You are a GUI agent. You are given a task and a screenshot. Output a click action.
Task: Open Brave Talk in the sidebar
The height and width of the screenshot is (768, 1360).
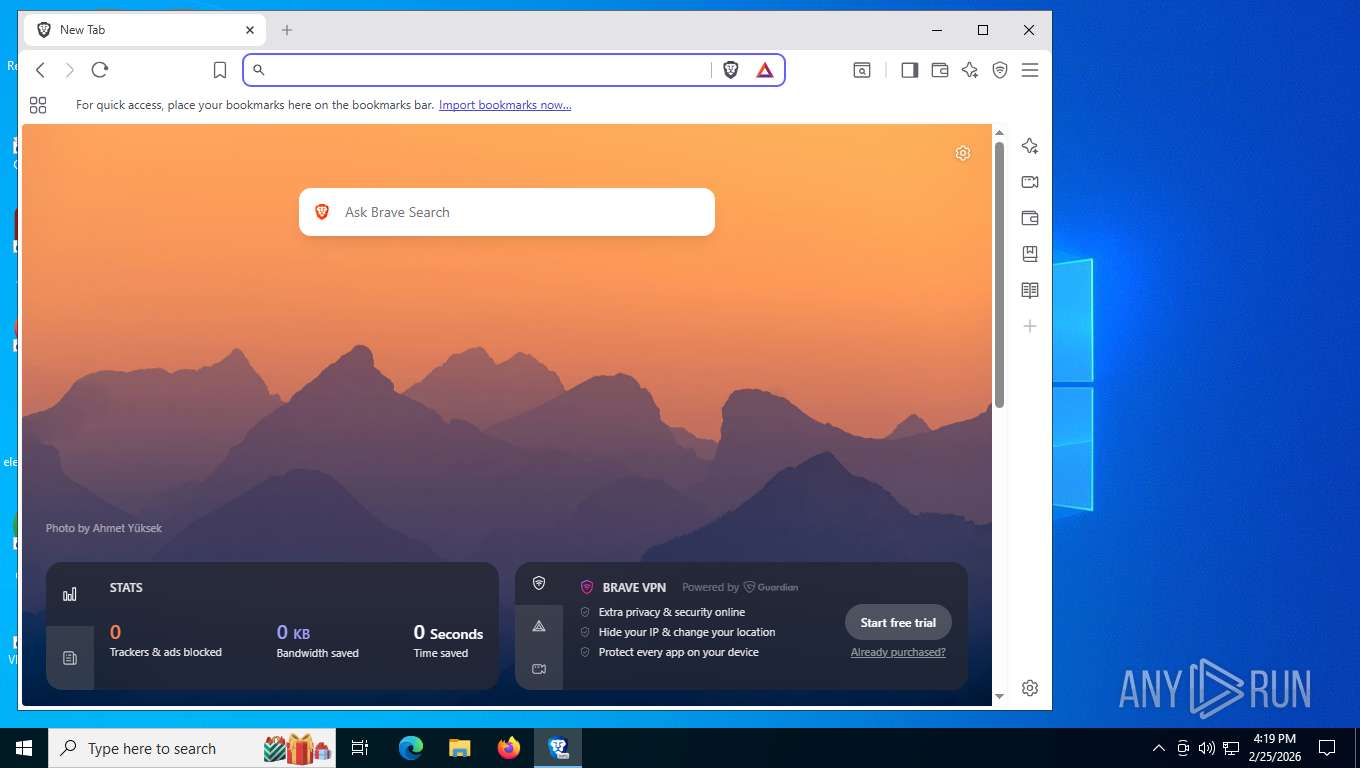pyautogui.click(x=1030, y=182)
